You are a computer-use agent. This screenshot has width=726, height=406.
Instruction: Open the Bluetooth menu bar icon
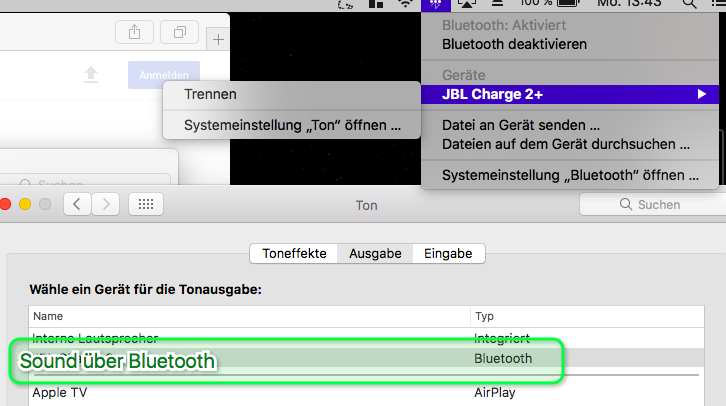tap(436, 4)
